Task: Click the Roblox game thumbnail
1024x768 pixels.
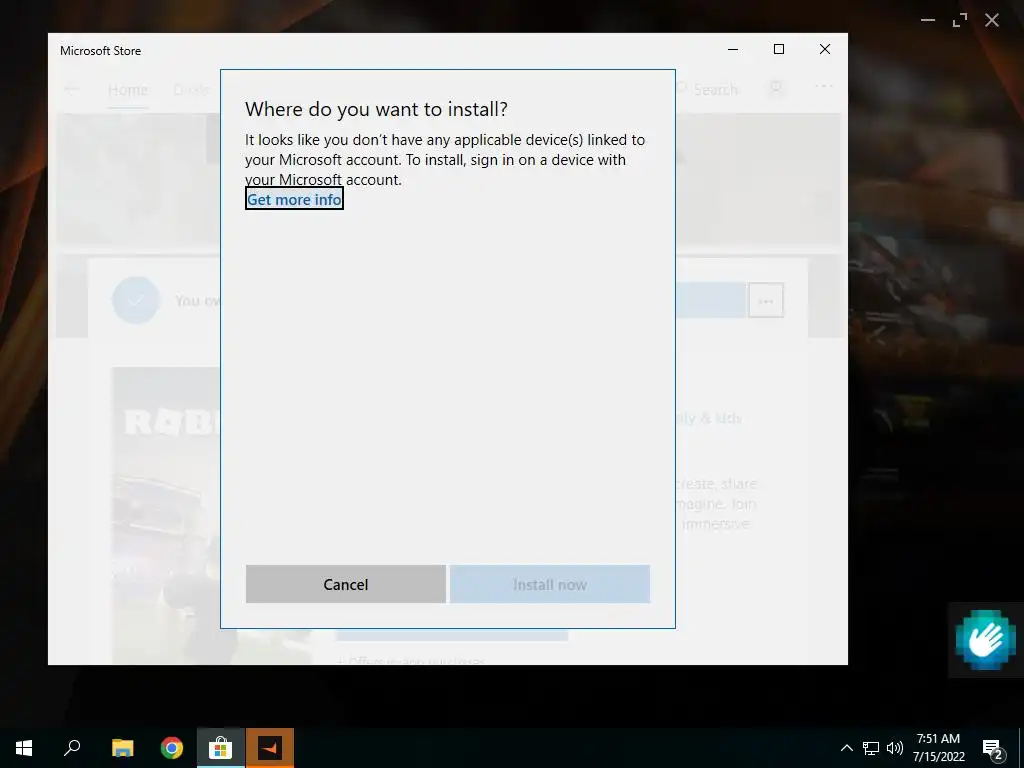Action: (x=165, y=515)
